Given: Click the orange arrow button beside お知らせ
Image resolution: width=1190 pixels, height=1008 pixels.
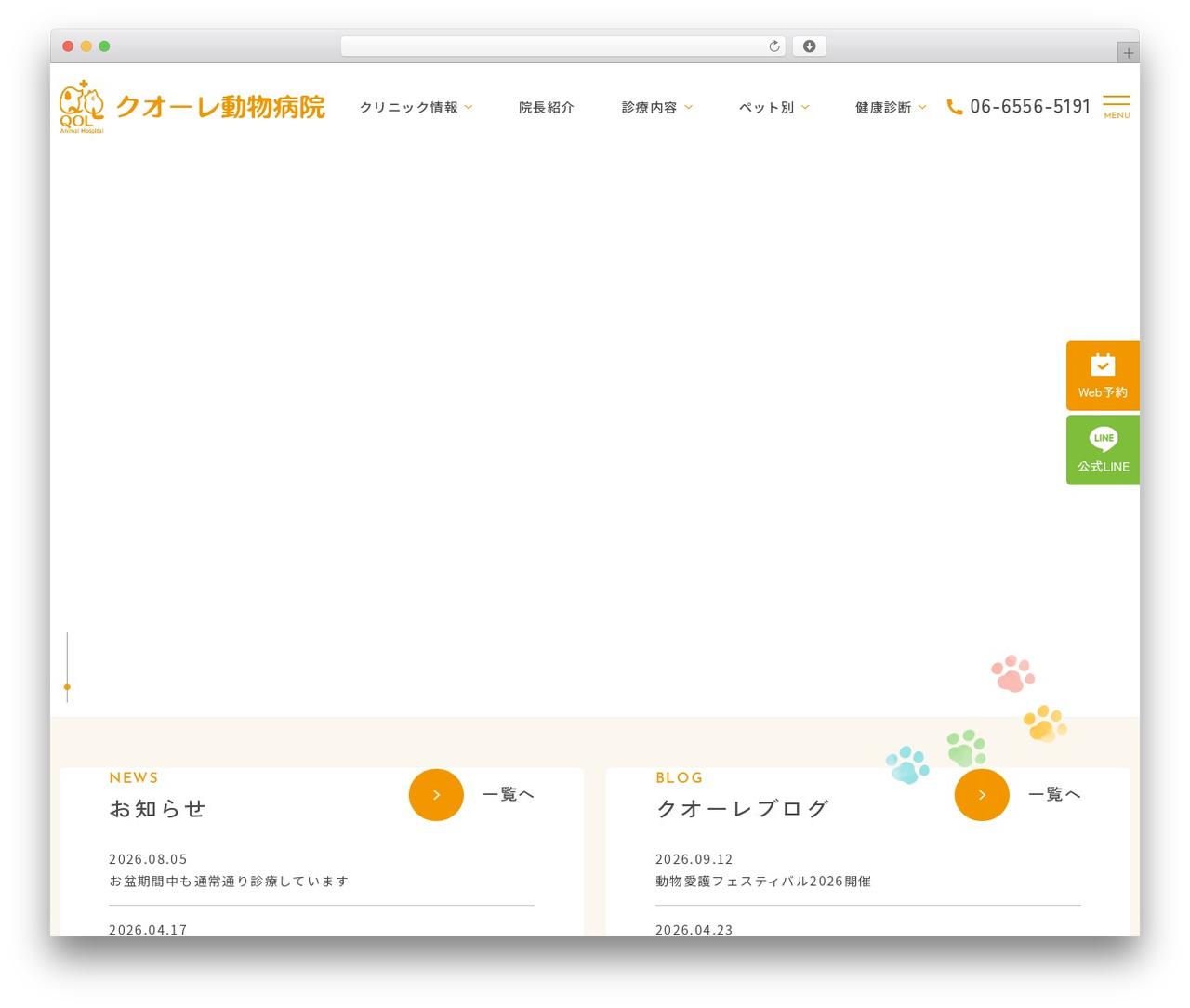Looking at the screenshot, I should [436, 795].
